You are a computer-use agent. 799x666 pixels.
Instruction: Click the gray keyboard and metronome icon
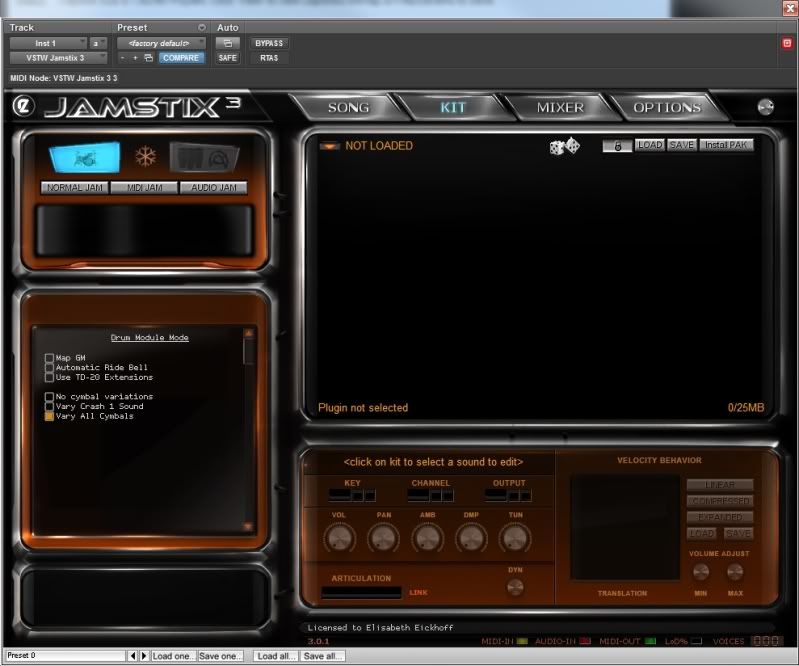pos(204,157)
